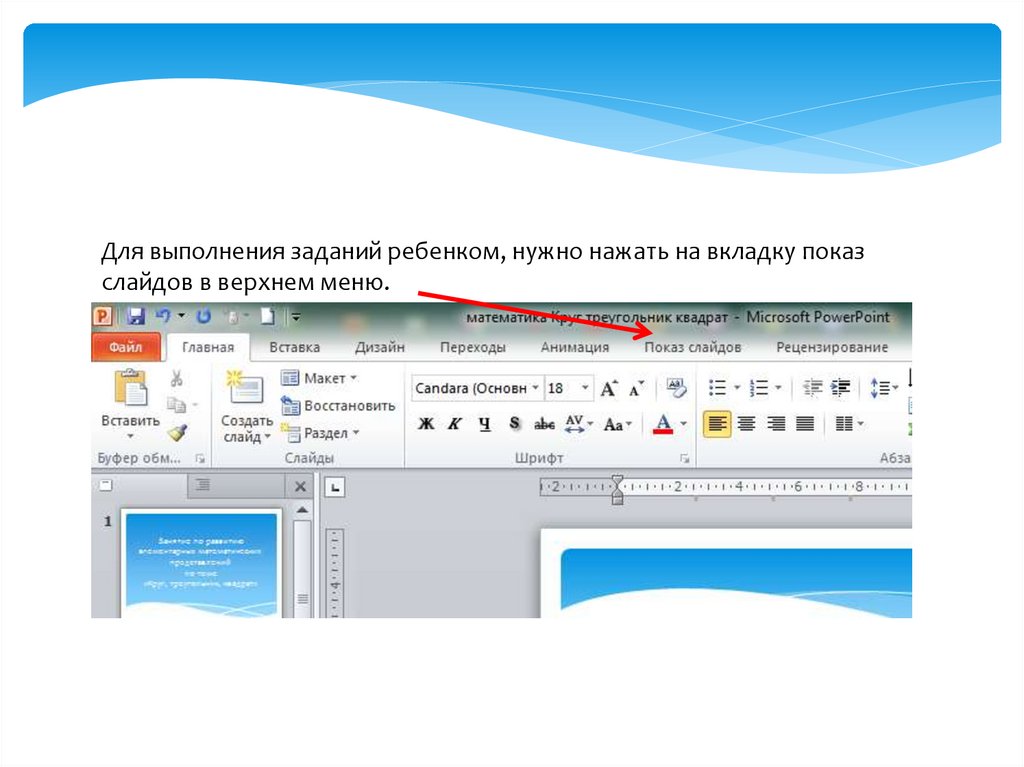Decrease list indent level
This screenshot has height=767, width=1024.
[812, 388]
